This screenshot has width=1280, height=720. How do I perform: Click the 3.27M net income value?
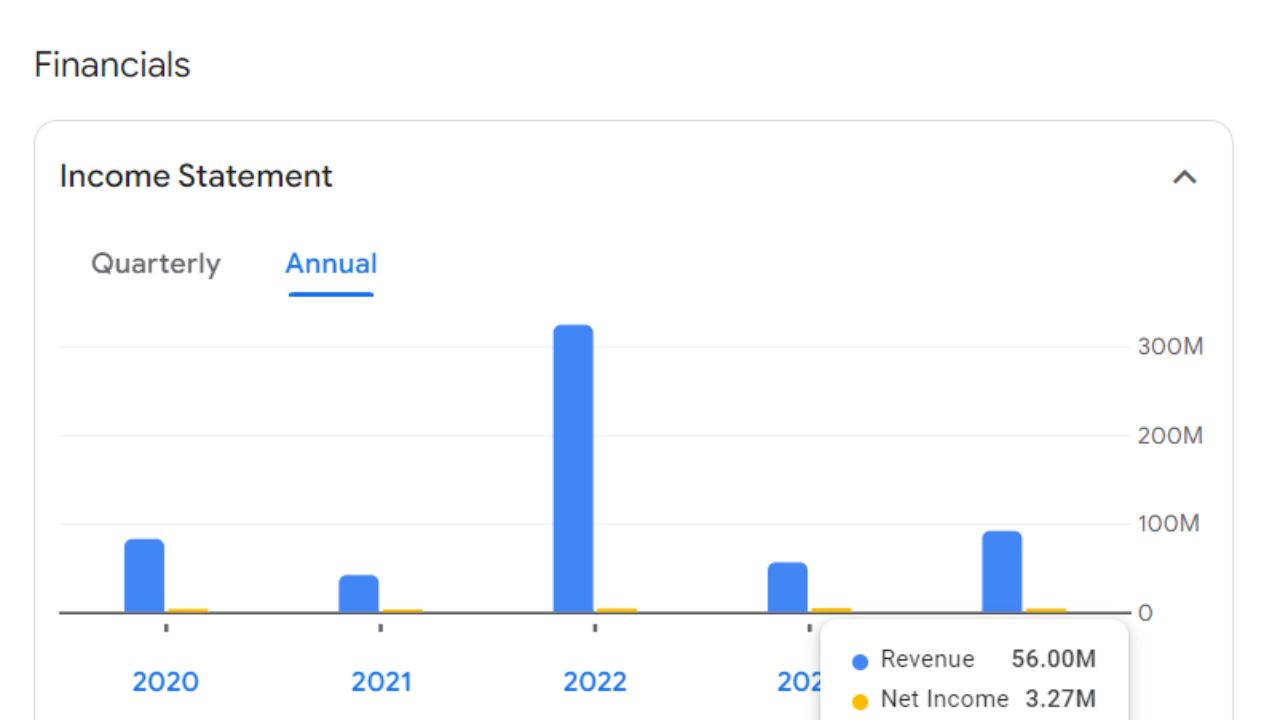coord(1061,699)
